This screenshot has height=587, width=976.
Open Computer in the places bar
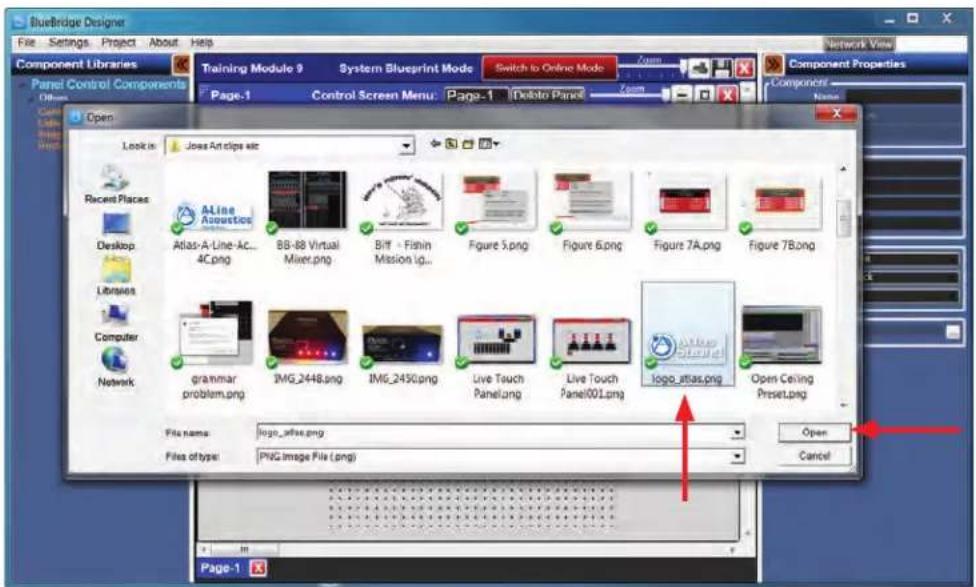pyautogui.click(x=116, y=322)
